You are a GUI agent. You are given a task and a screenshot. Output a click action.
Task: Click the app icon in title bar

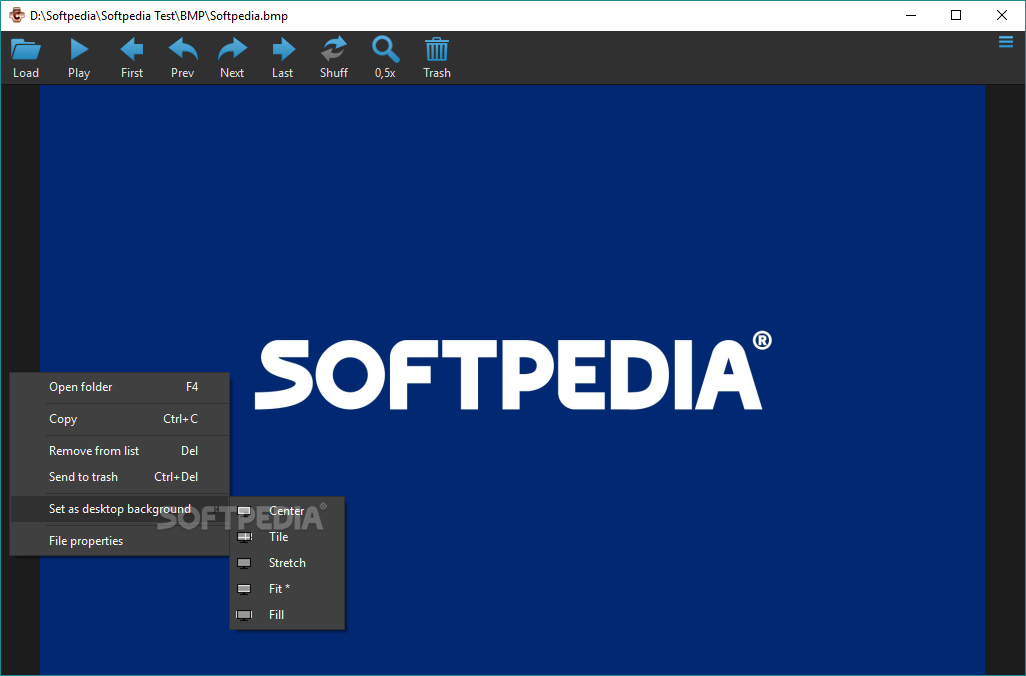point(16,15)
